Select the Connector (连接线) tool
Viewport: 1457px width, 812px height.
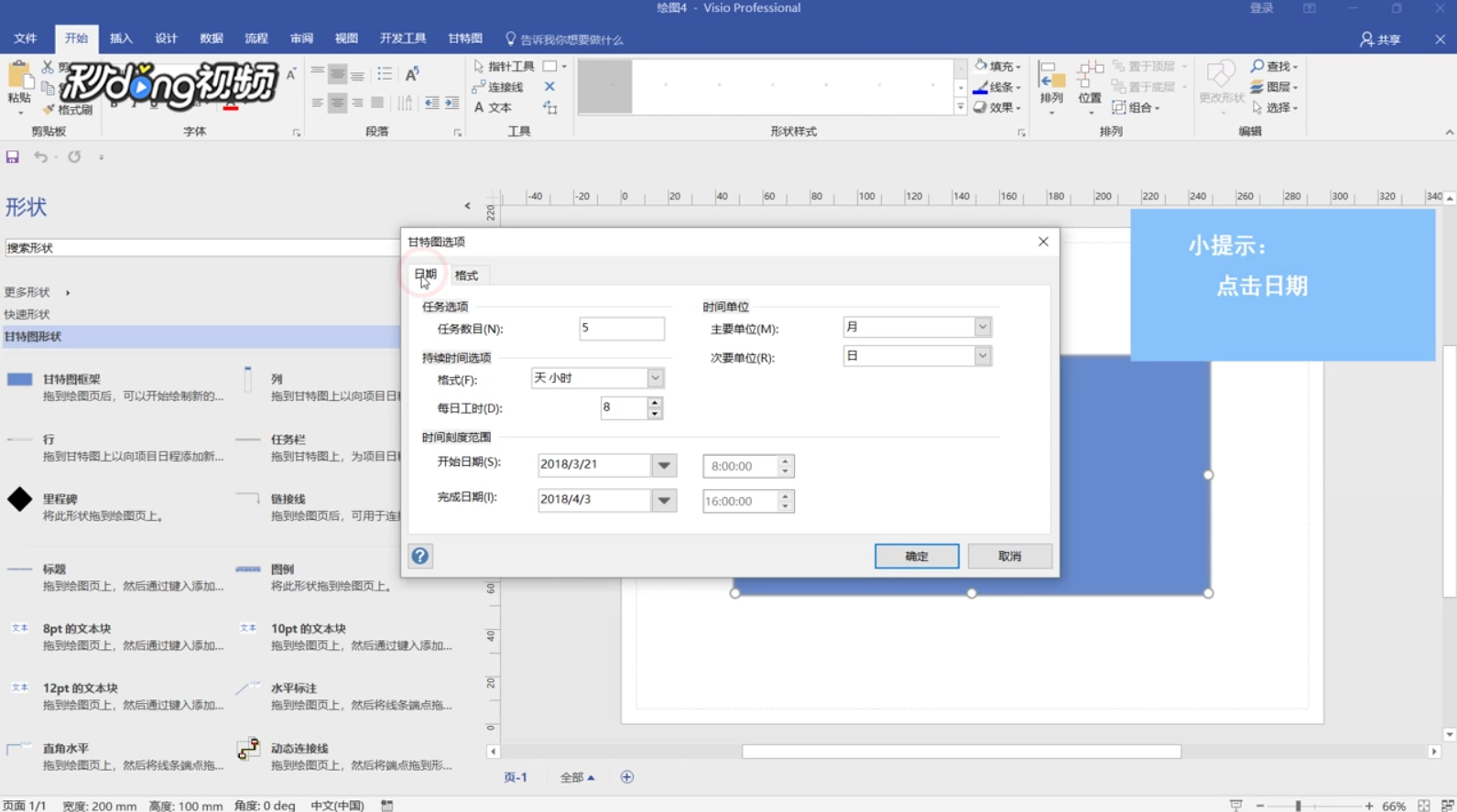(497, 87)
